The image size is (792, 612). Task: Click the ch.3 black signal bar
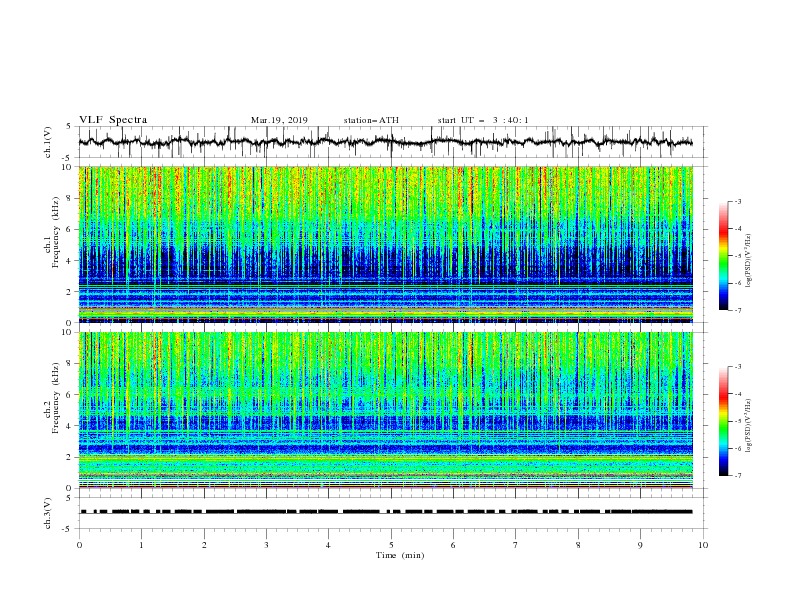coord(386,512)
